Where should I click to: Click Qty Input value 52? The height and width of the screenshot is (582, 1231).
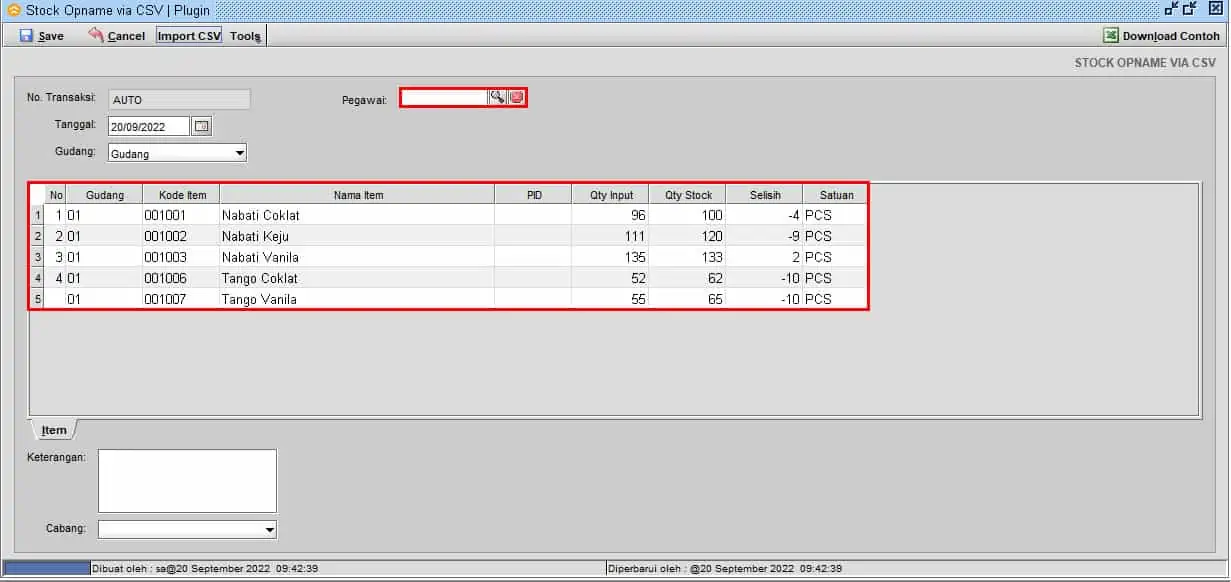611,278
